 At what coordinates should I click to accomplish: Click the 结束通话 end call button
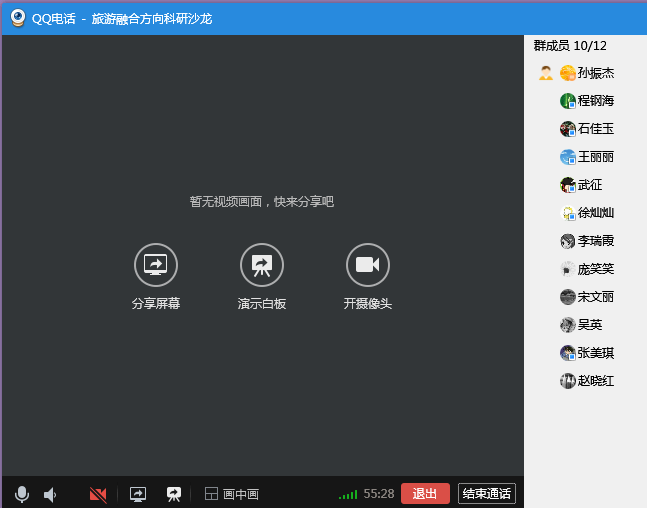point(486,493)
